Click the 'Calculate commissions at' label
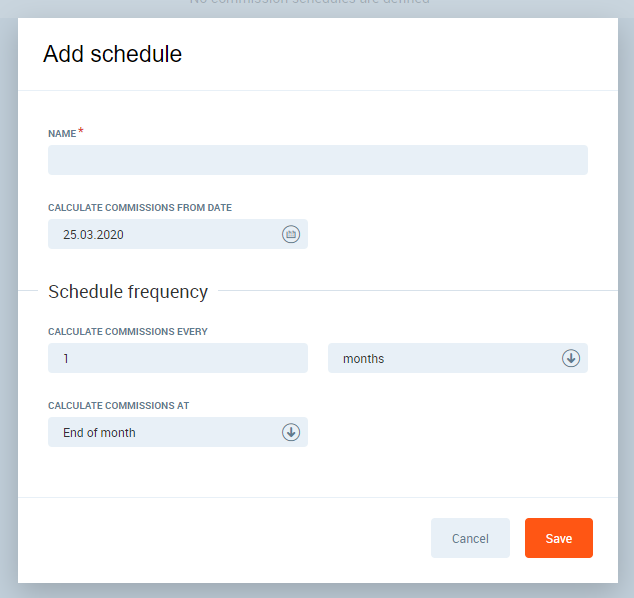This screenshot has width=634, height=598. tap(119, 406)
